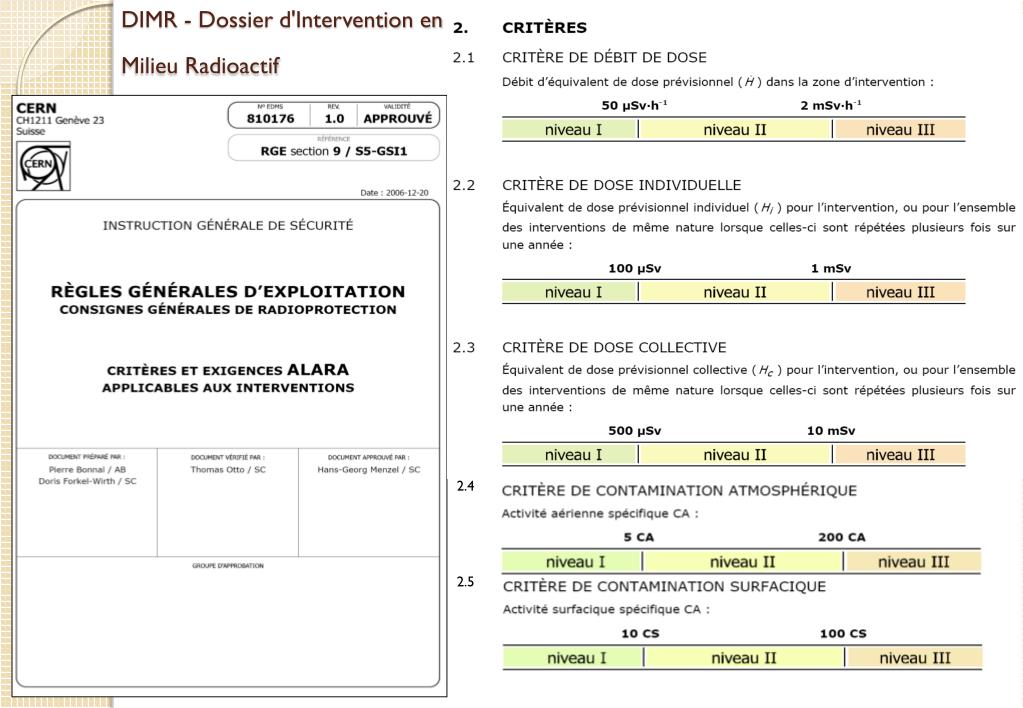
Task: Click niveau I bar under dose collective
Action: click(570, 455)
